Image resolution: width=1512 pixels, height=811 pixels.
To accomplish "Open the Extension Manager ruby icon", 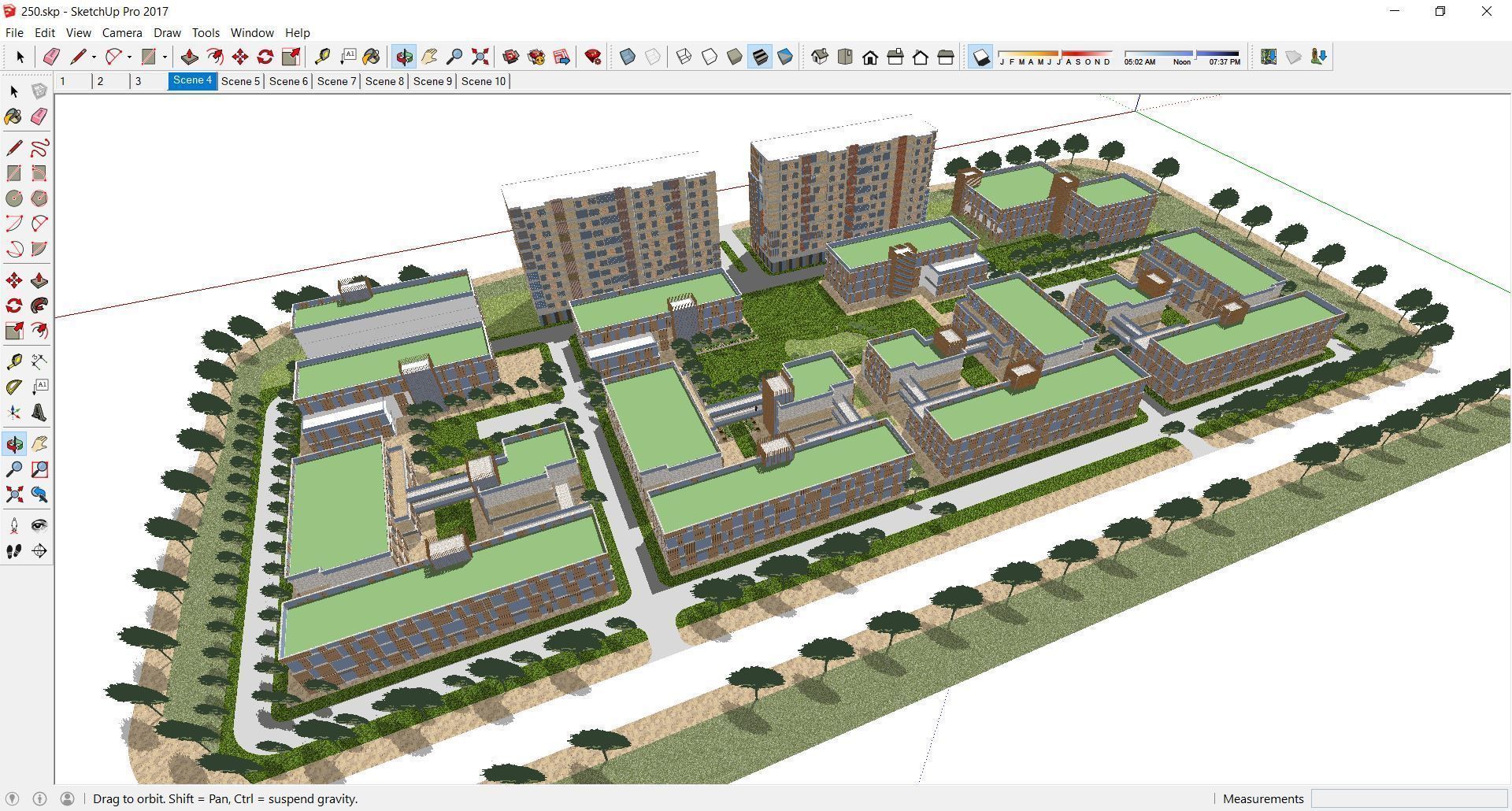I will 593,57.
